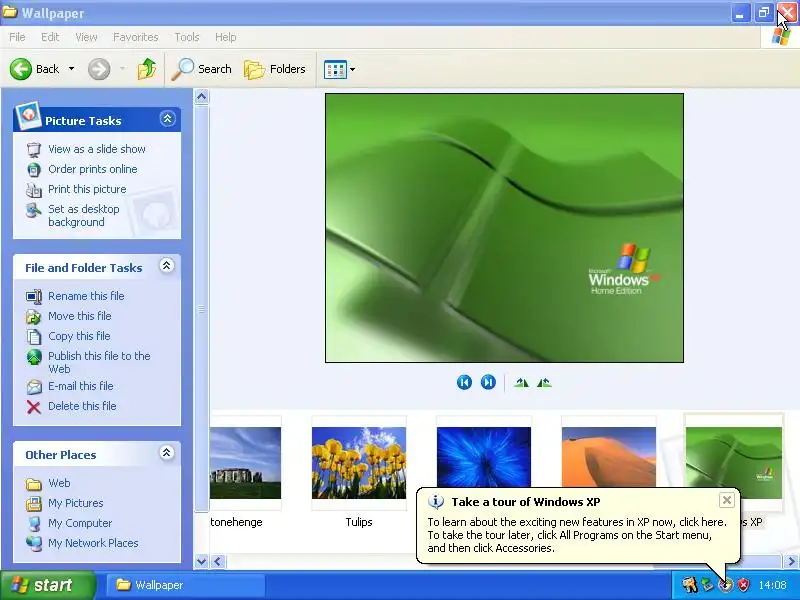Viewport: 800px width, 600px height.
Task: Click the green Back arrow button
Action: [x=21, y=69]
